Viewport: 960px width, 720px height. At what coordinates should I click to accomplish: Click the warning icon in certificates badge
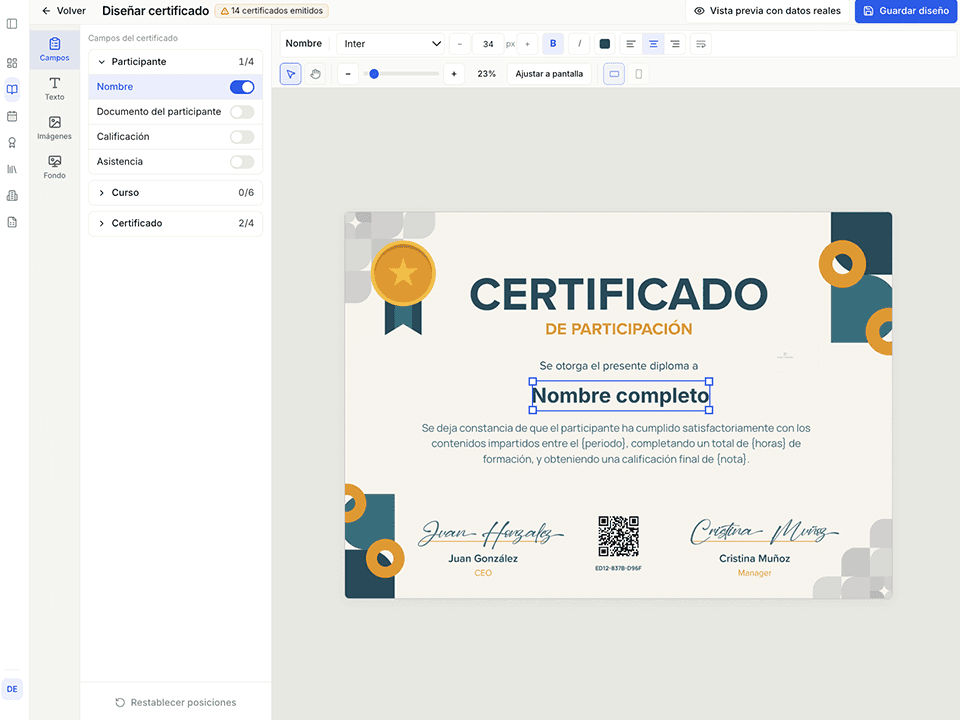click(x=225, y=11)
